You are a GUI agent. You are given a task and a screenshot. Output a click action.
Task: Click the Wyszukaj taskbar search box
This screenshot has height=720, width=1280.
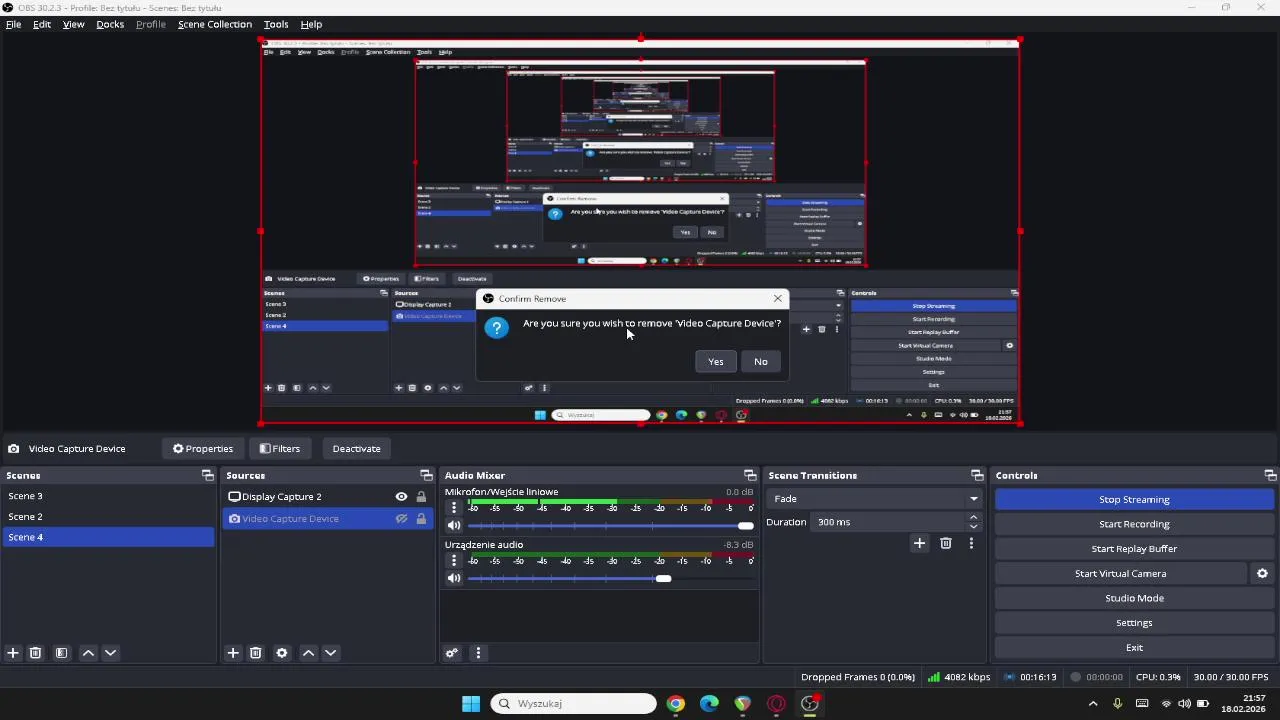(573, 704)
